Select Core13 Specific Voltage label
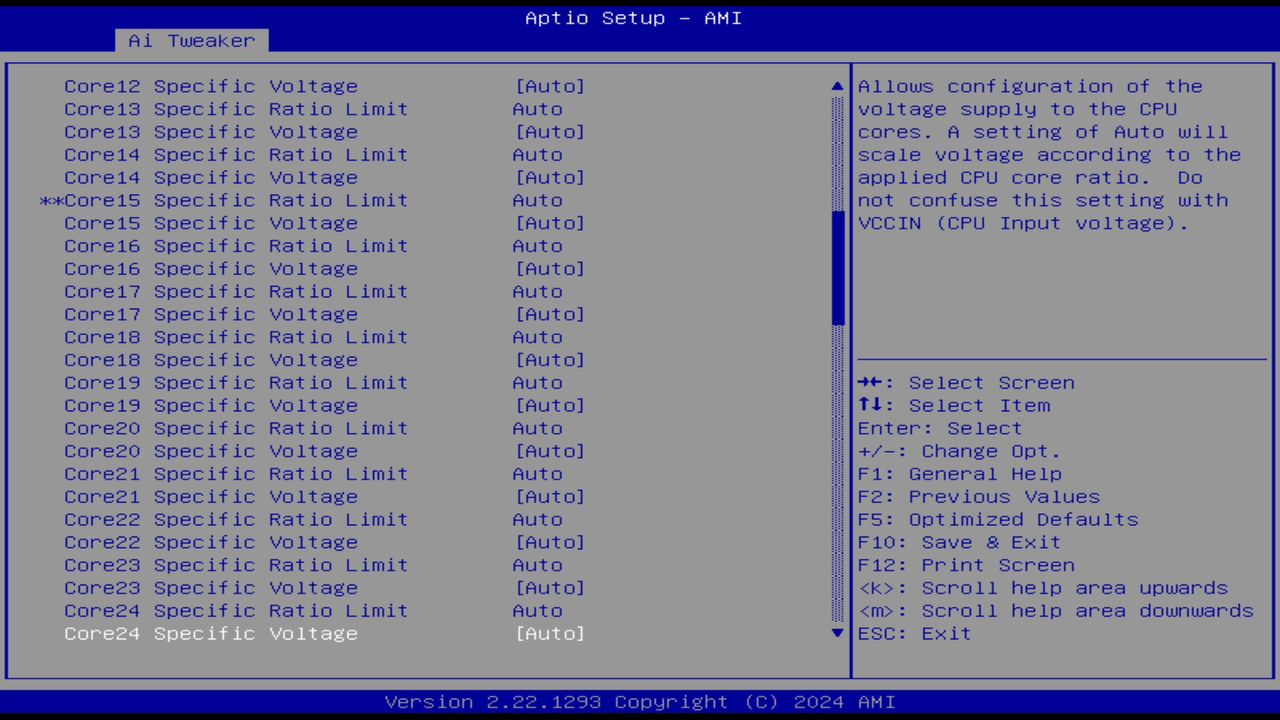This screenshot has width=1280, height=720. [211, 132]
